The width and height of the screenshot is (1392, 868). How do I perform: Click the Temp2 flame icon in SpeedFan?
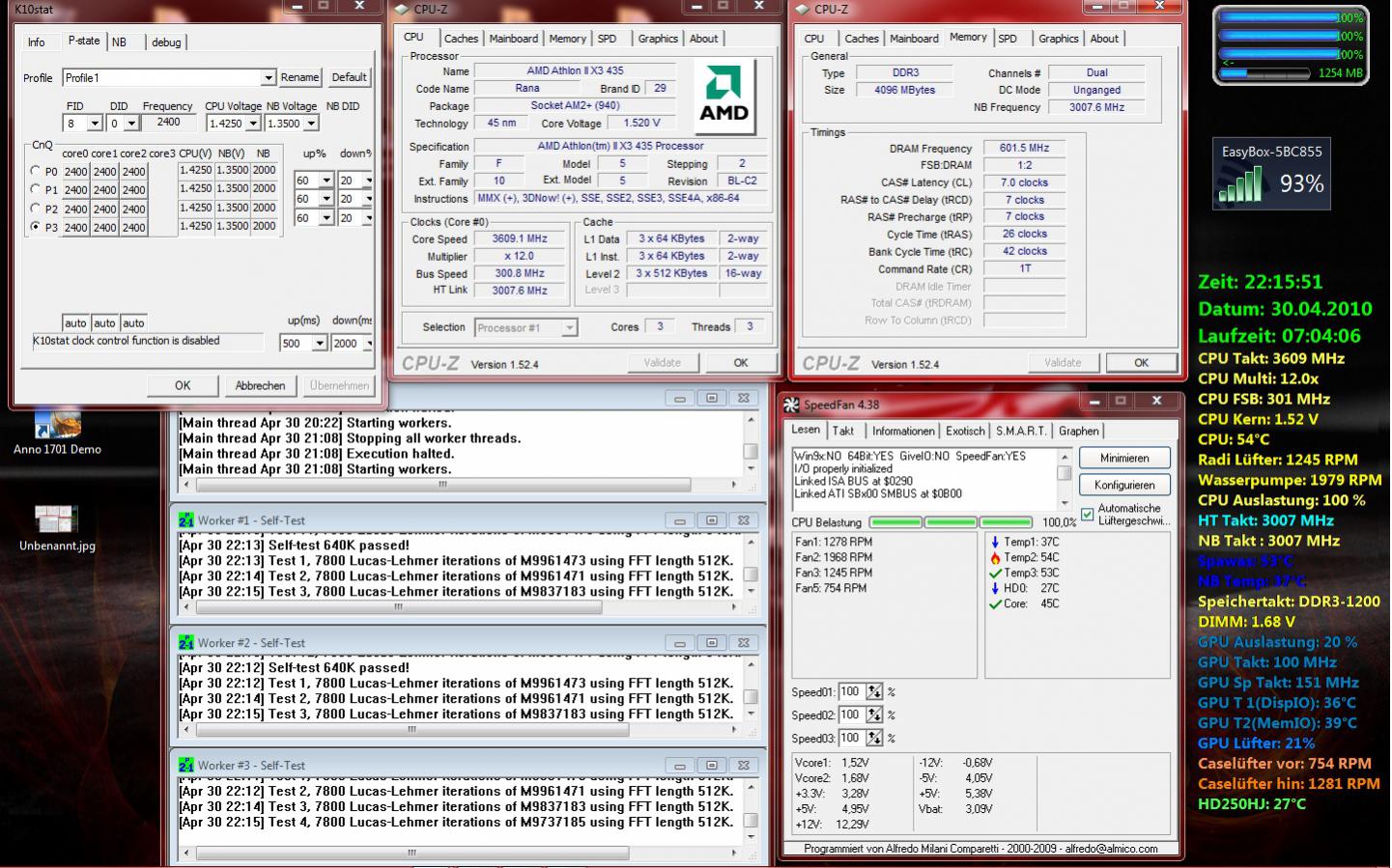995,557
